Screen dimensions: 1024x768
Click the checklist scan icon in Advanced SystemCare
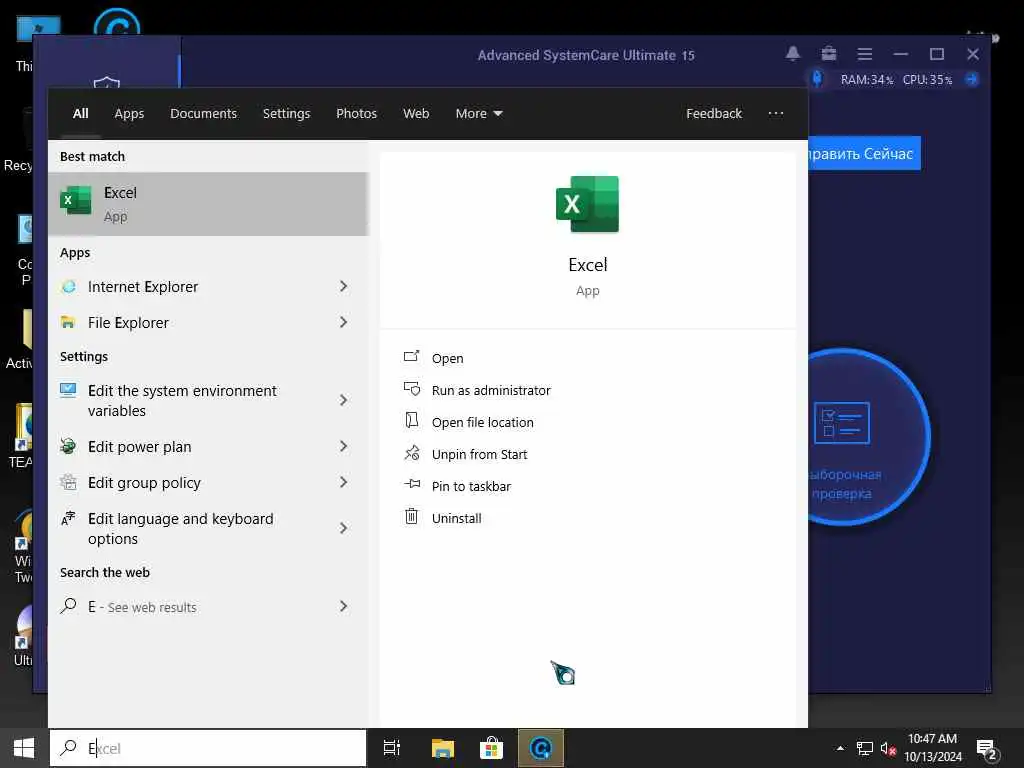click(842, 423)
